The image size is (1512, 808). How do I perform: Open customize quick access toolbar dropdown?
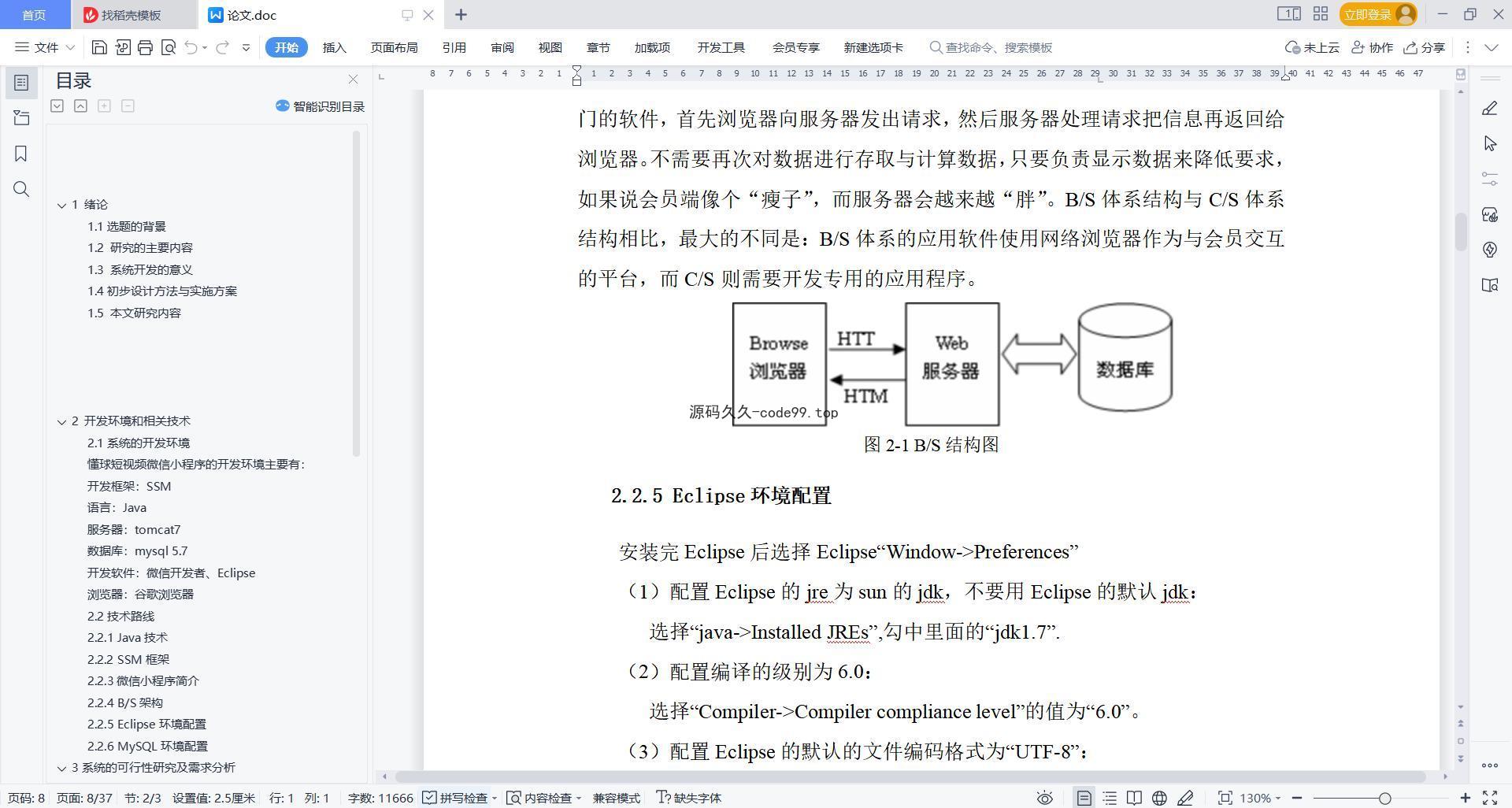coord(246,47)
